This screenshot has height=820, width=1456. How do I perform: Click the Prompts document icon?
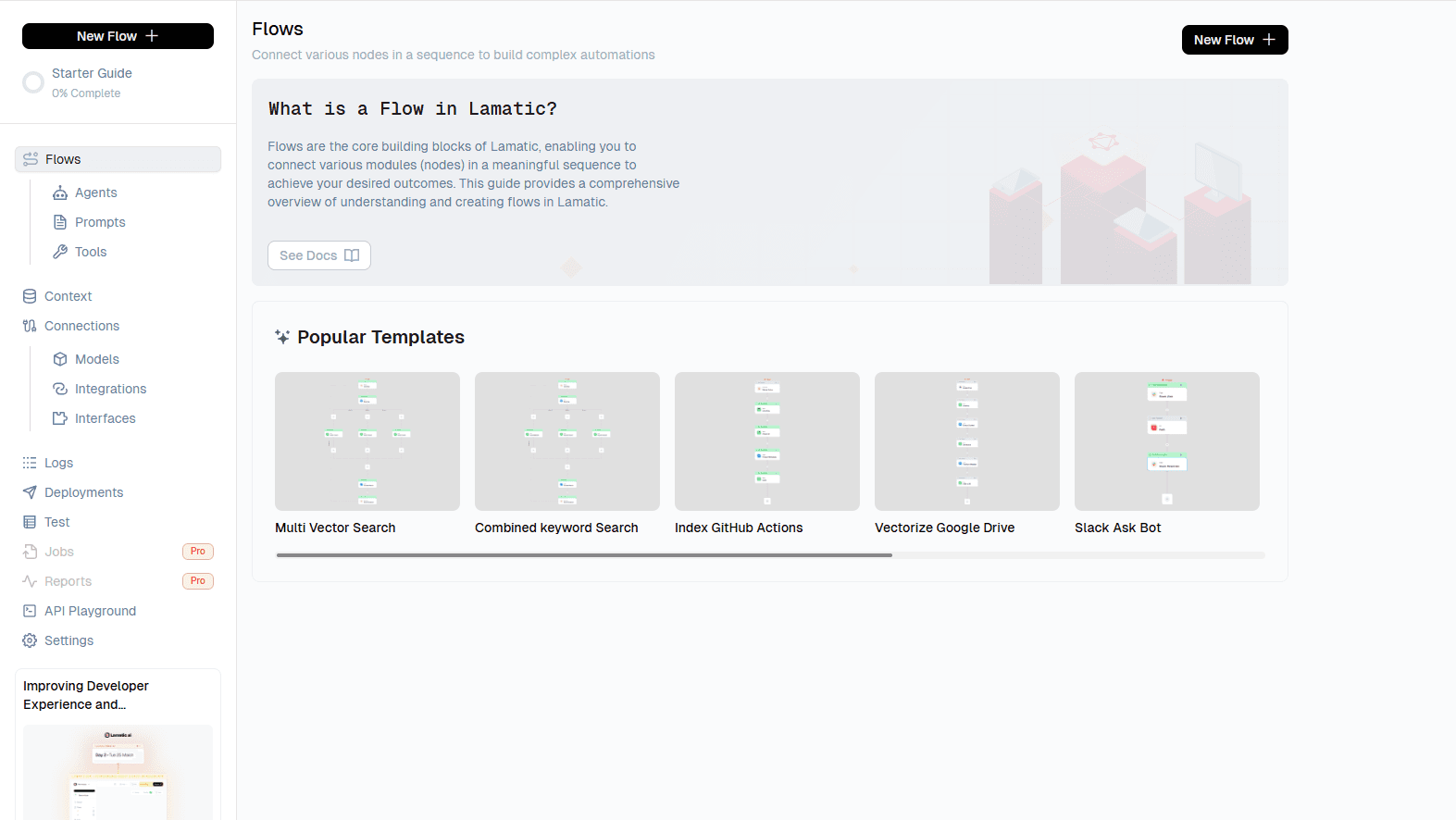[60, 222]
